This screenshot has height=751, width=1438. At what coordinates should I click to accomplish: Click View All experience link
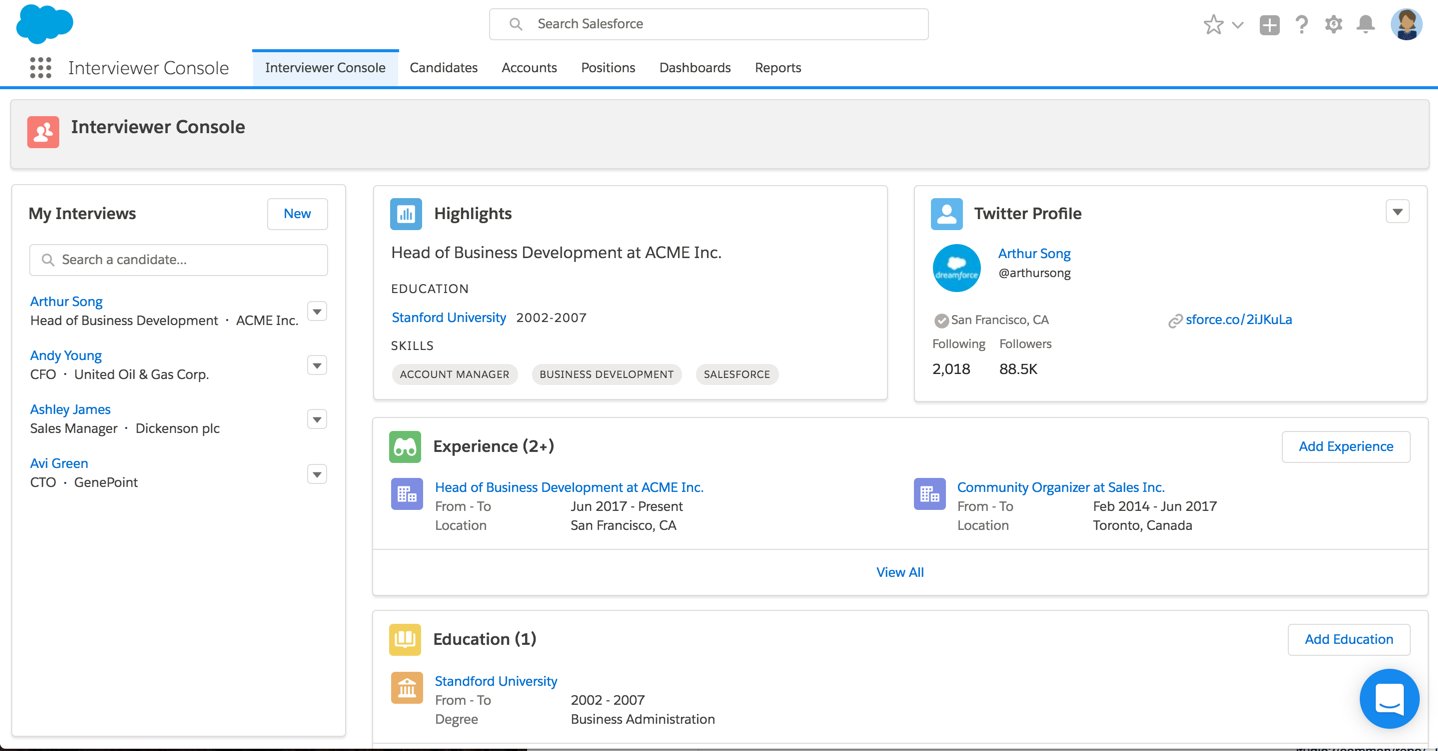[900, 572]
